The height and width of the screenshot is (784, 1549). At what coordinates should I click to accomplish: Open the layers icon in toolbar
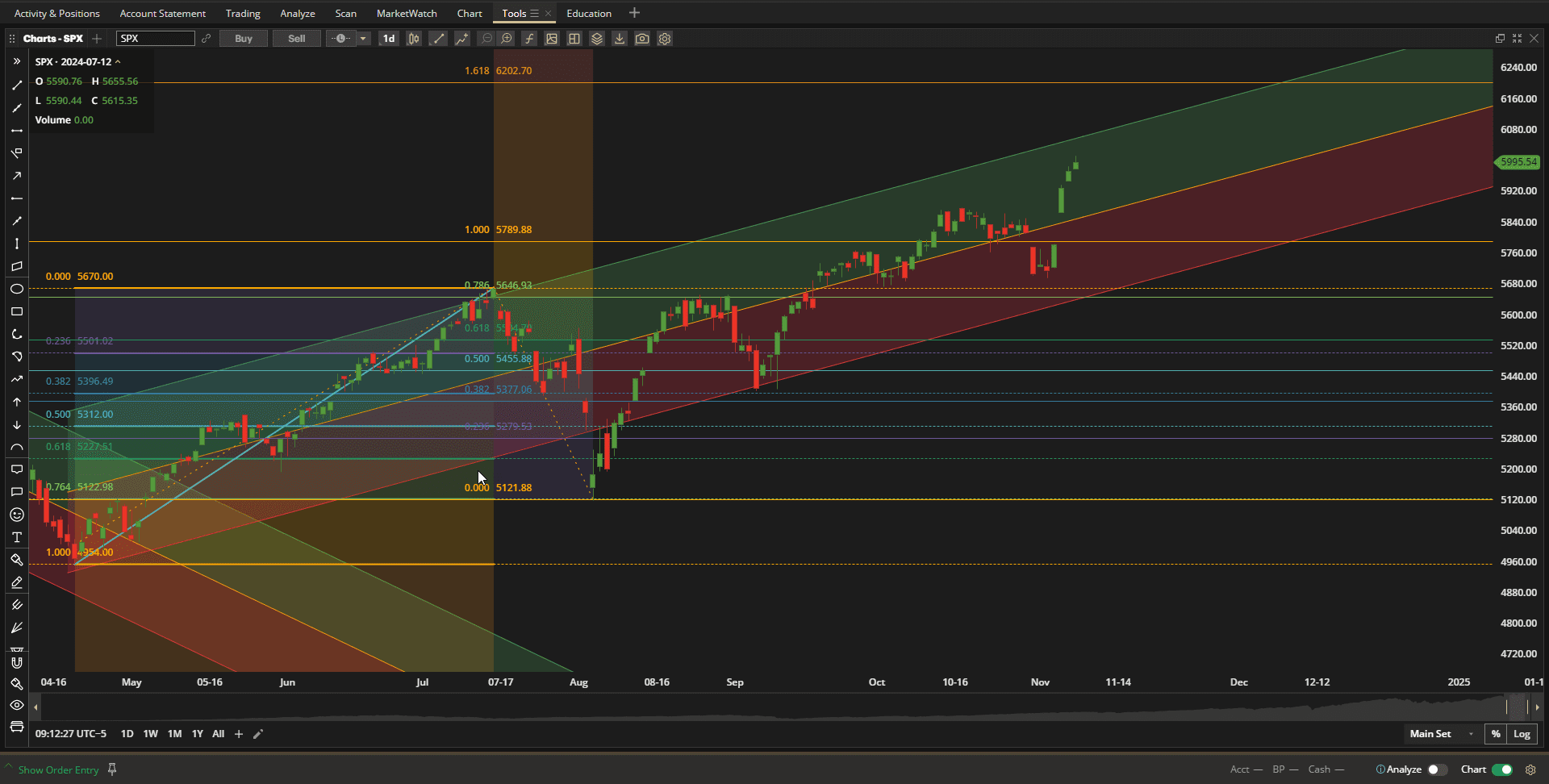597,39
